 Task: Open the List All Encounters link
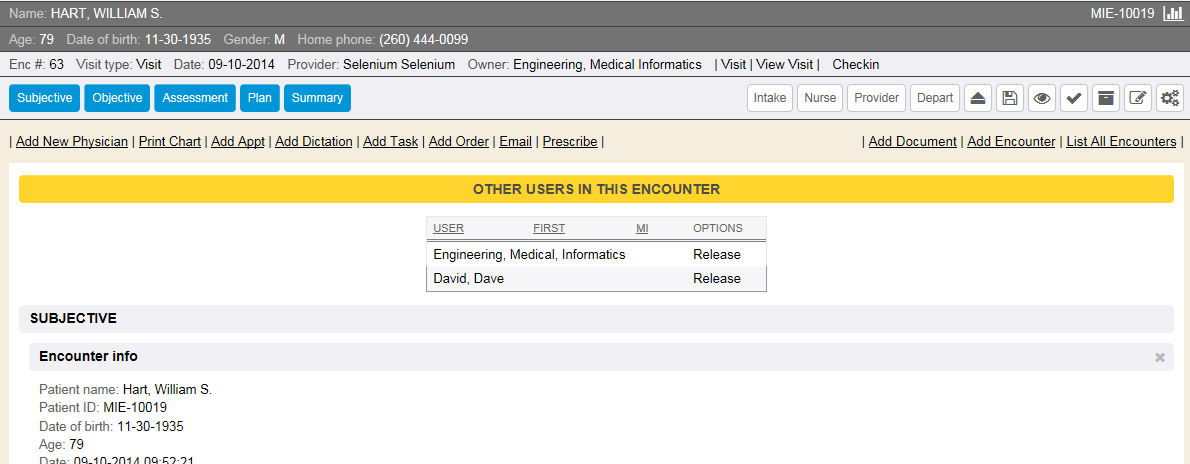1121,142
